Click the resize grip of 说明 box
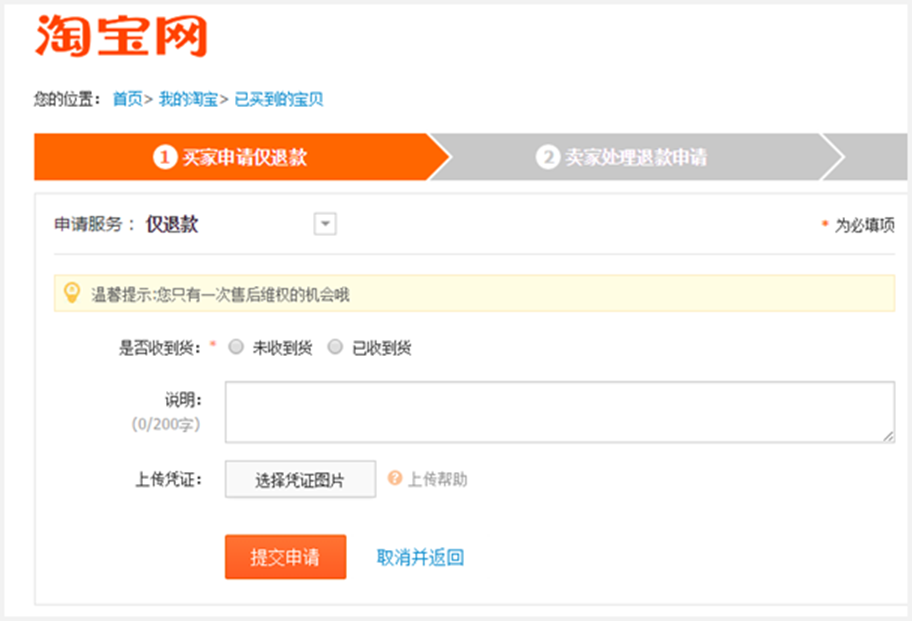This screenshot has height=621, width=912. pyautogui.click(x=888, y=436)
